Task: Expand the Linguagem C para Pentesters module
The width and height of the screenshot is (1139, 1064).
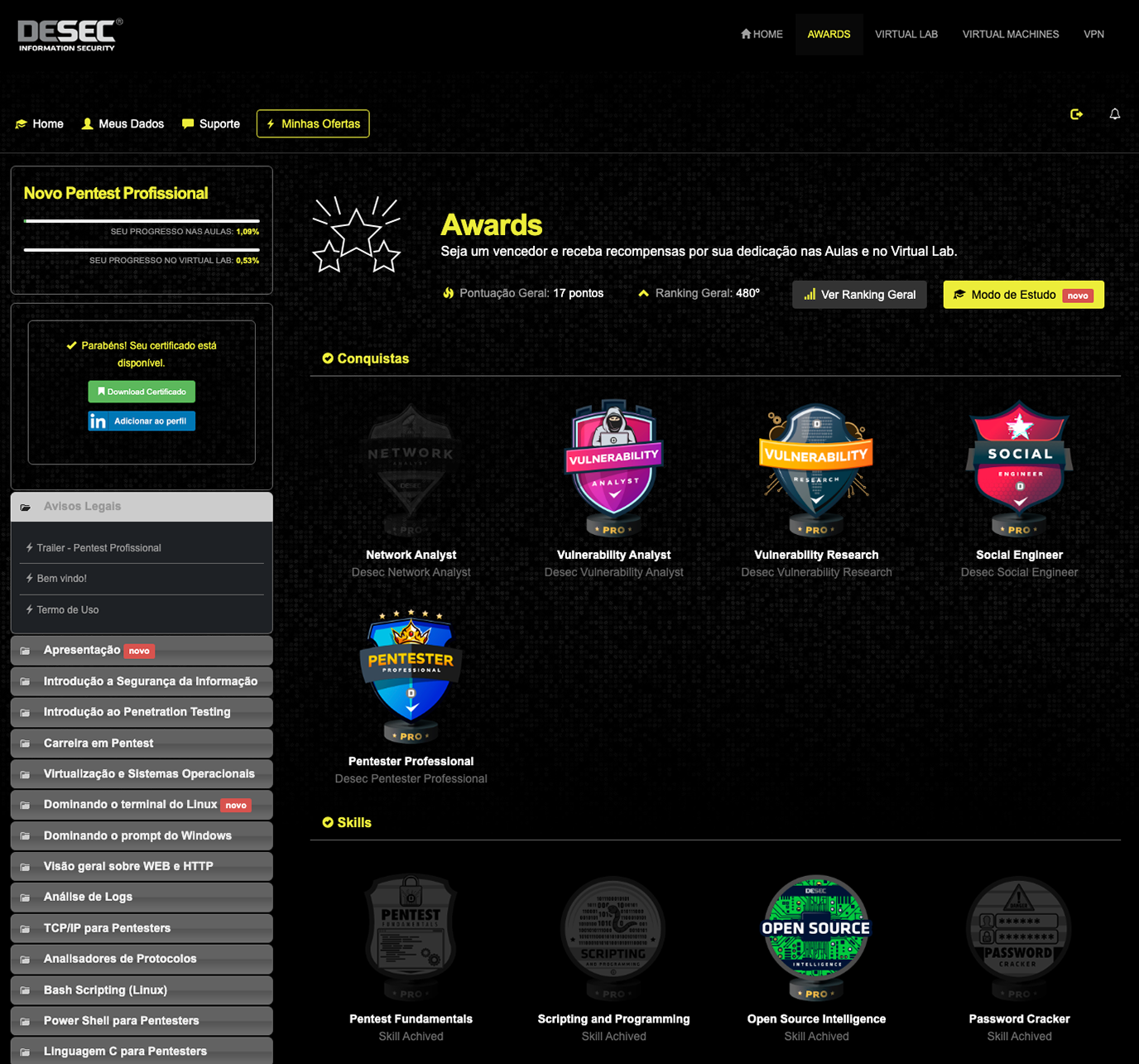Action: point(142,1051)
